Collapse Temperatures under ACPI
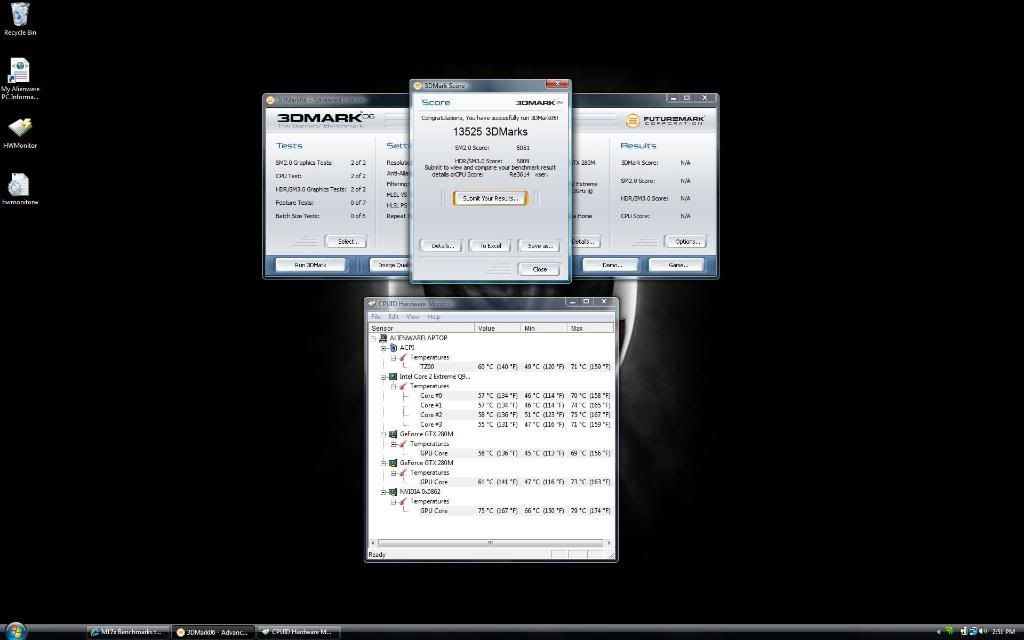This screenshot has width=1024, height=640. 394,358
